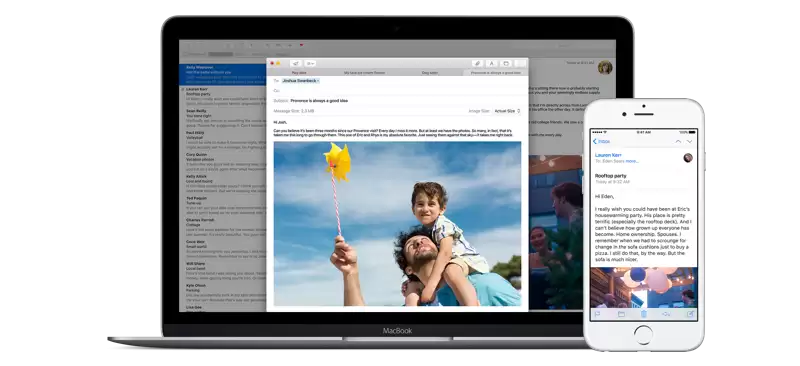Click the red flag icon in Mail toolbar

click(x=302, y=45)
